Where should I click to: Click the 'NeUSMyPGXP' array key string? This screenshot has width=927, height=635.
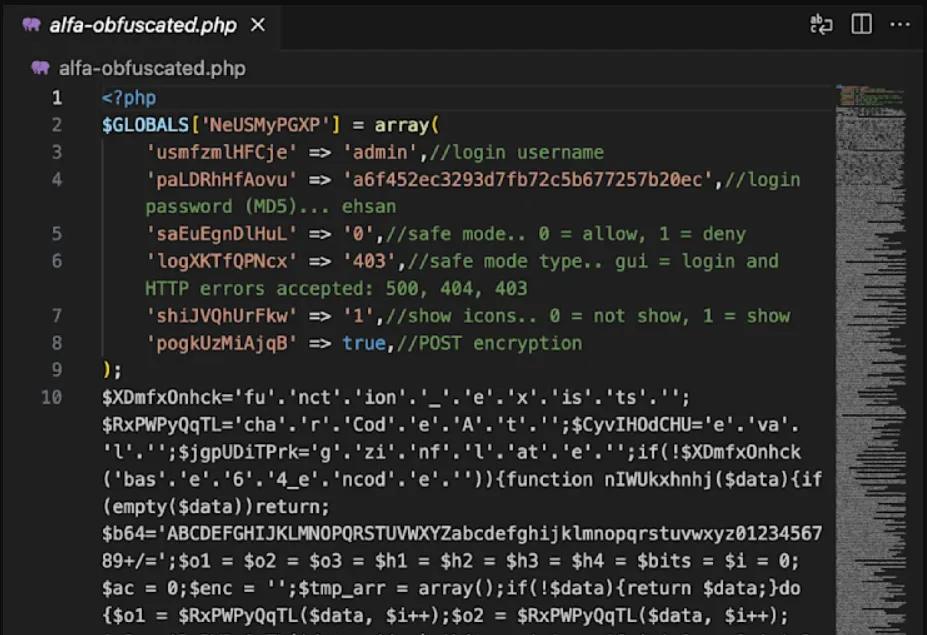pos(265,125)
